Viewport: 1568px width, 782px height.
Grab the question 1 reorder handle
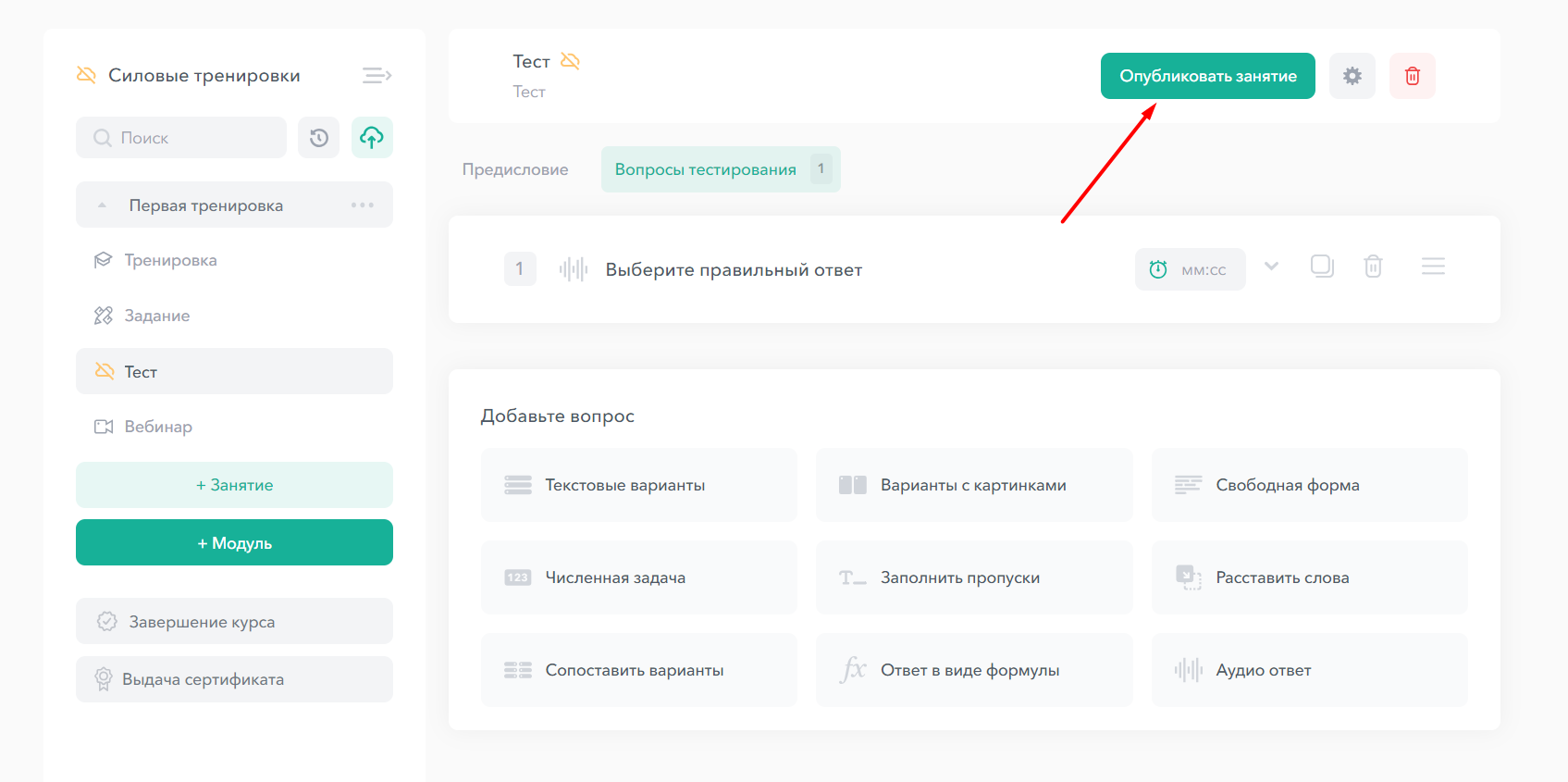click(1433, 267)
